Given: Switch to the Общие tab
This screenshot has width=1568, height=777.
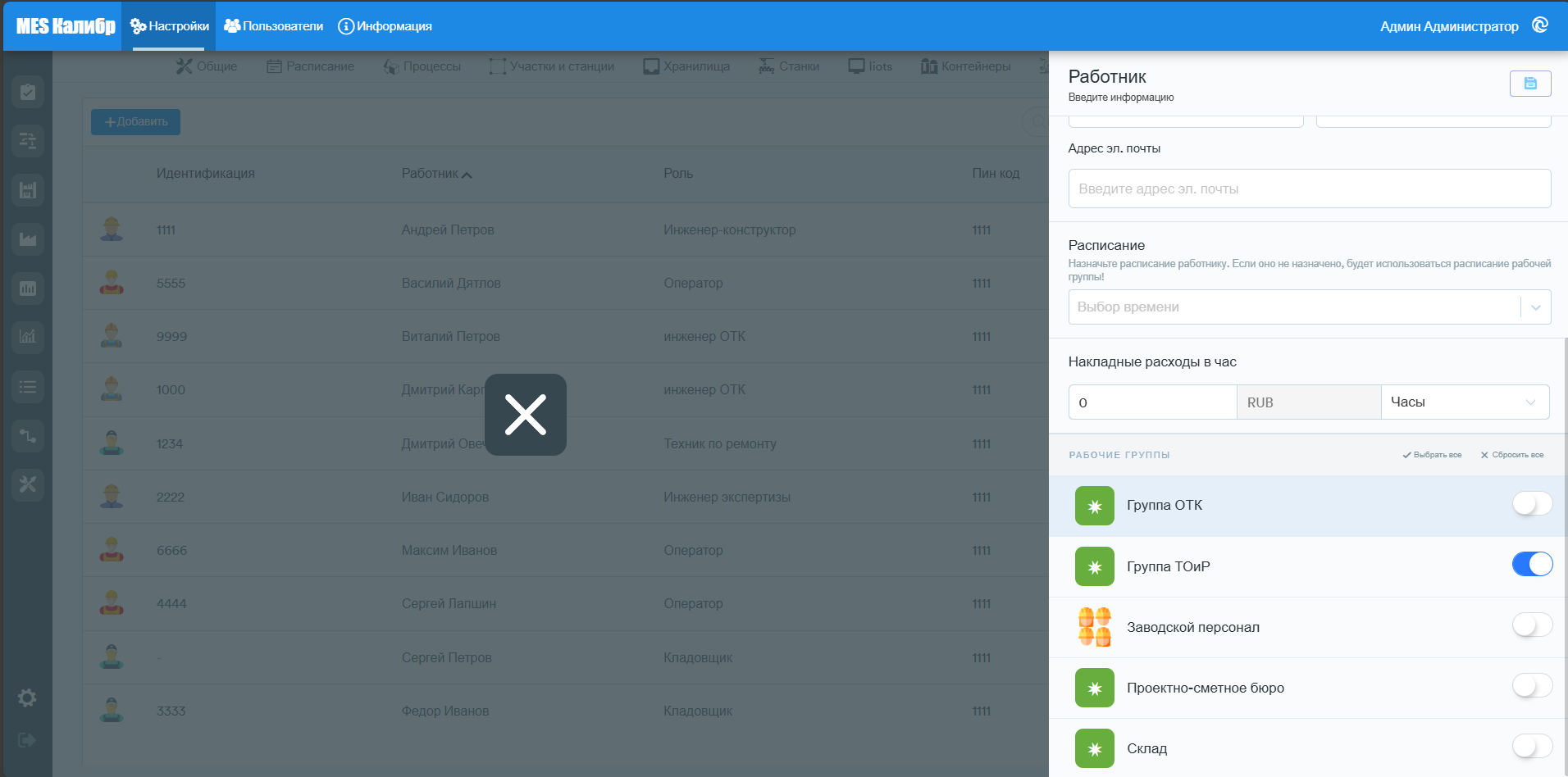Looking at the screenshot, I should pyautogui.click(x=207, y=66).
